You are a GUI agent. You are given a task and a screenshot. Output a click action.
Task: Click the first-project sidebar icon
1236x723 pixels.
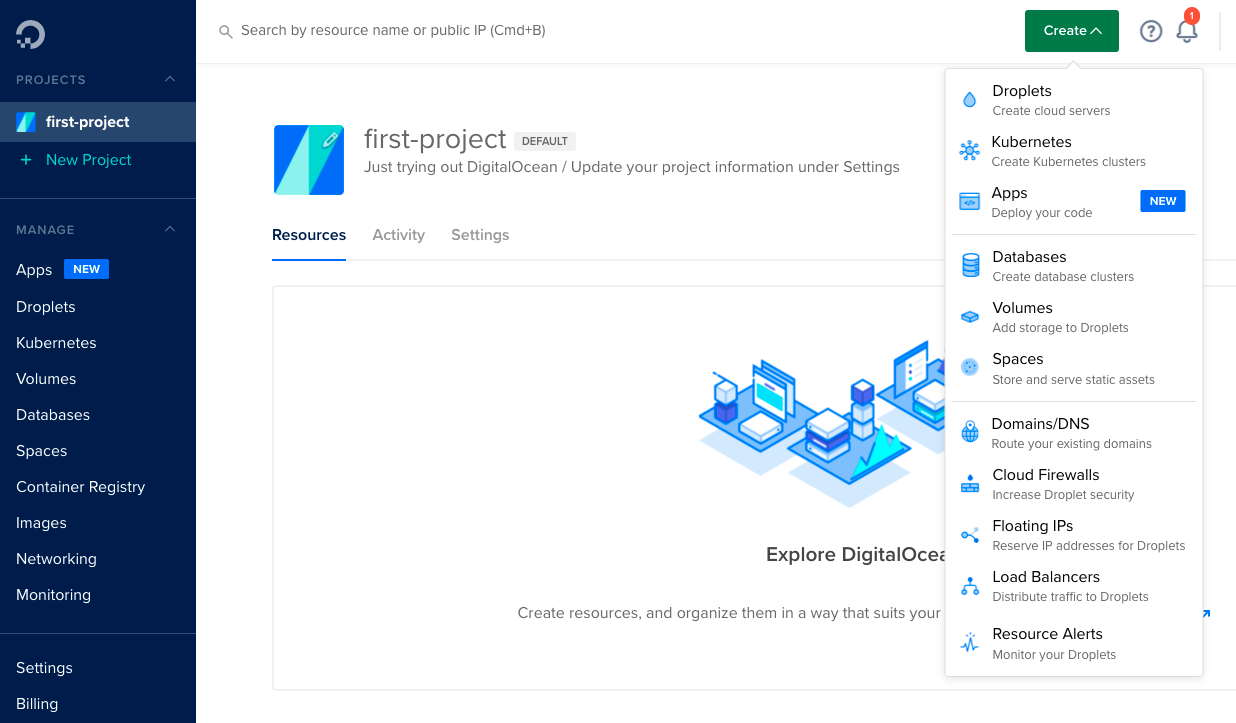click(26, 122)
